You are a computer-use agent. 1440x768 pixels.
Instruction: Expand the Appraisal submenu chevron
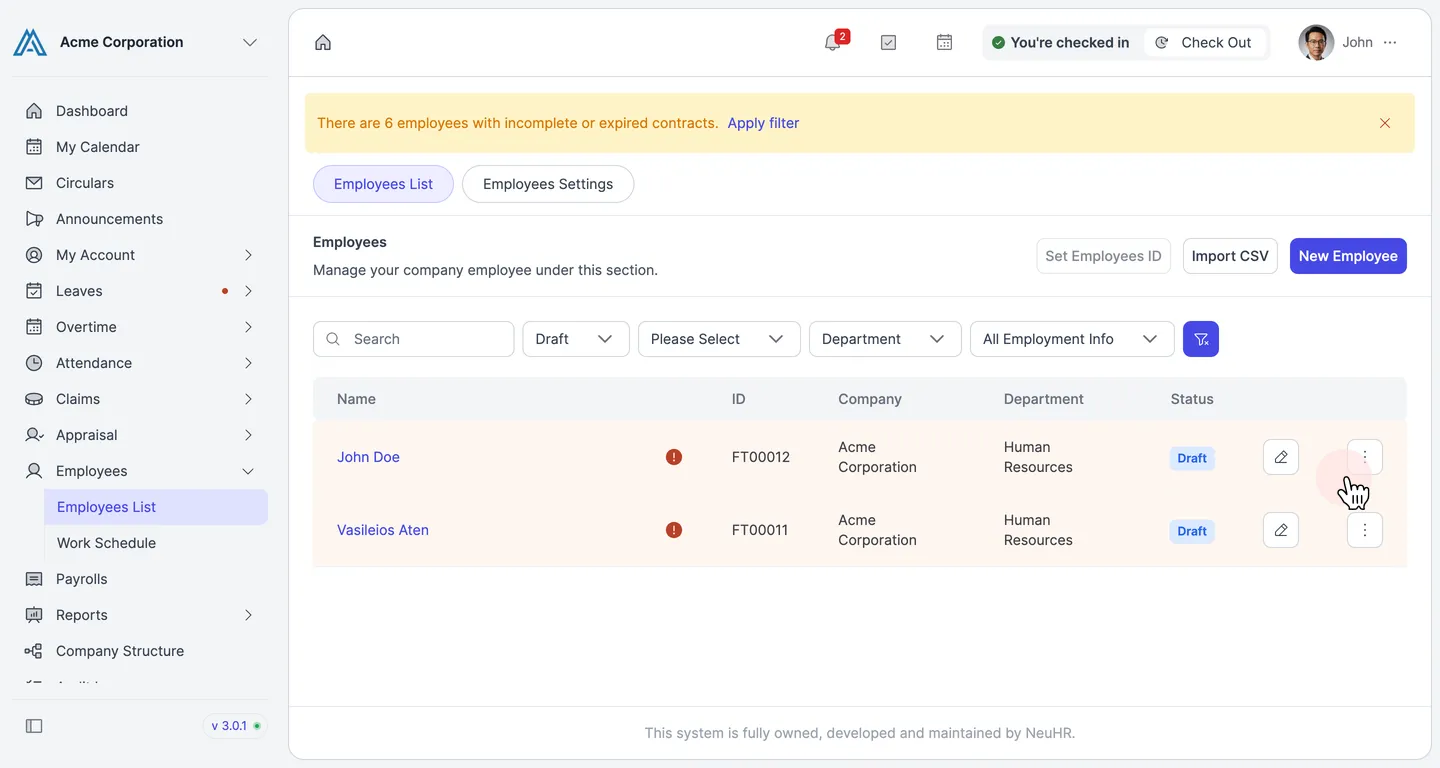coord(248,435)
